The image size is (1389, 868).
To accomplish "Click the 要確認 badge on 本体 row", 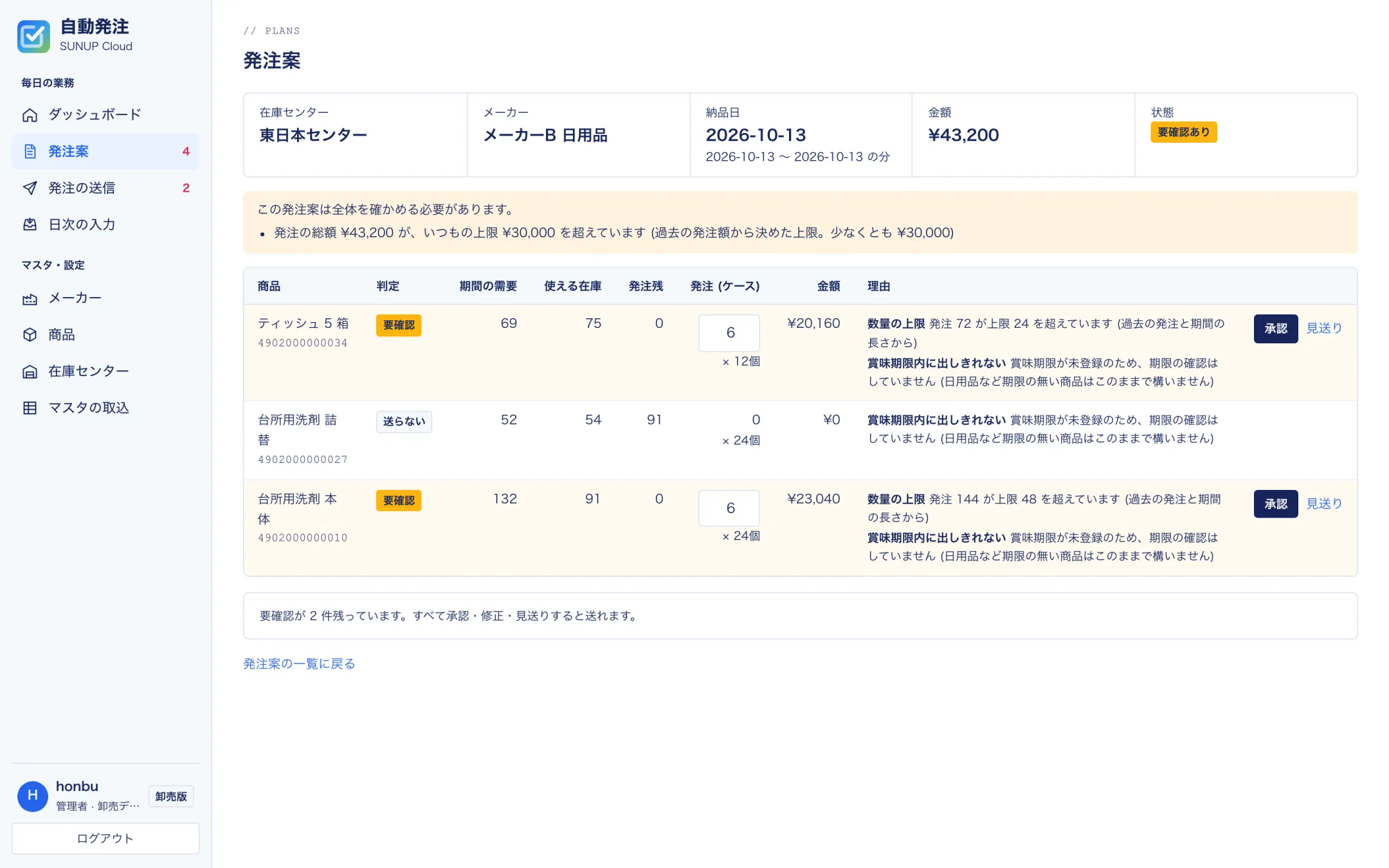I will 399,501.
